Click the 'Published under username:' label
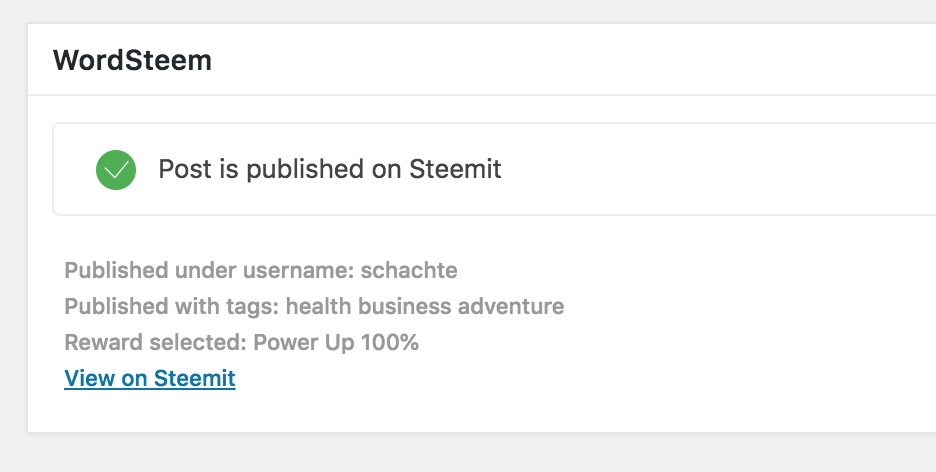 pyautogui.click(x=209, y=270)
